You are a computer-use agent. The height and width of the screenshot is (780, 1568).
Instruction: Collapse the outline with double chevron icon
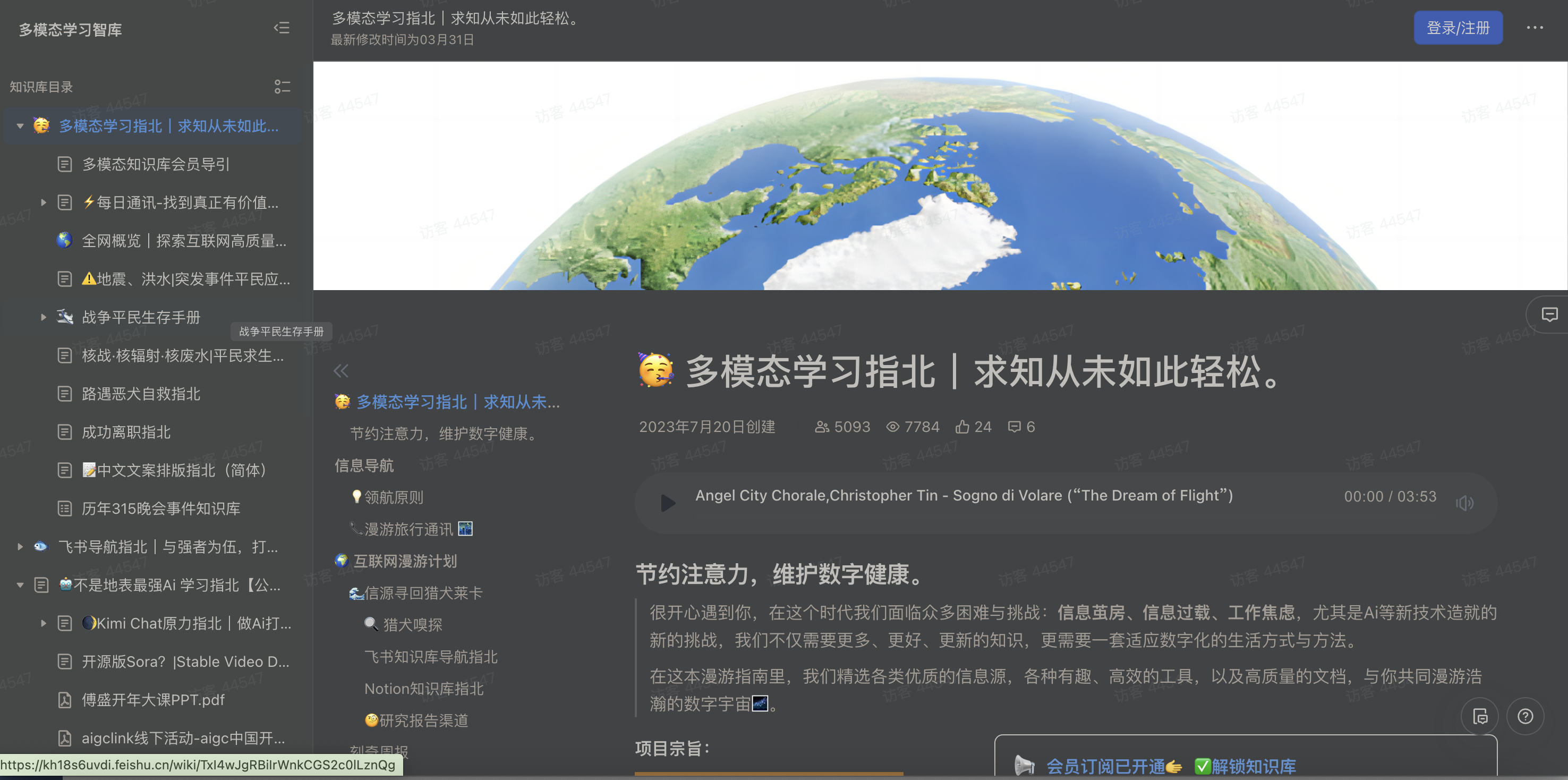pyautogui.click(x=341, y=371)
